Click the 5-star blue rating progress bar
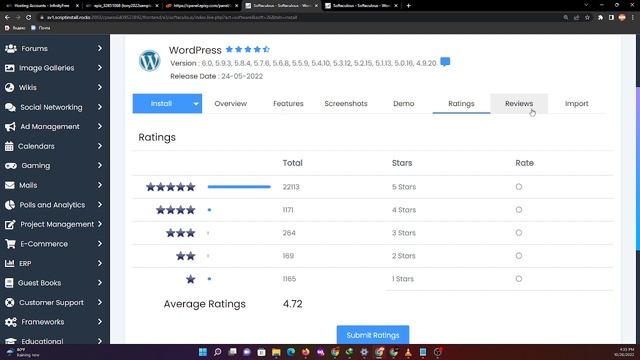Image resolution: width=640 pixels, height=360 pixels. pyautogui.click(x=239, y=187)
